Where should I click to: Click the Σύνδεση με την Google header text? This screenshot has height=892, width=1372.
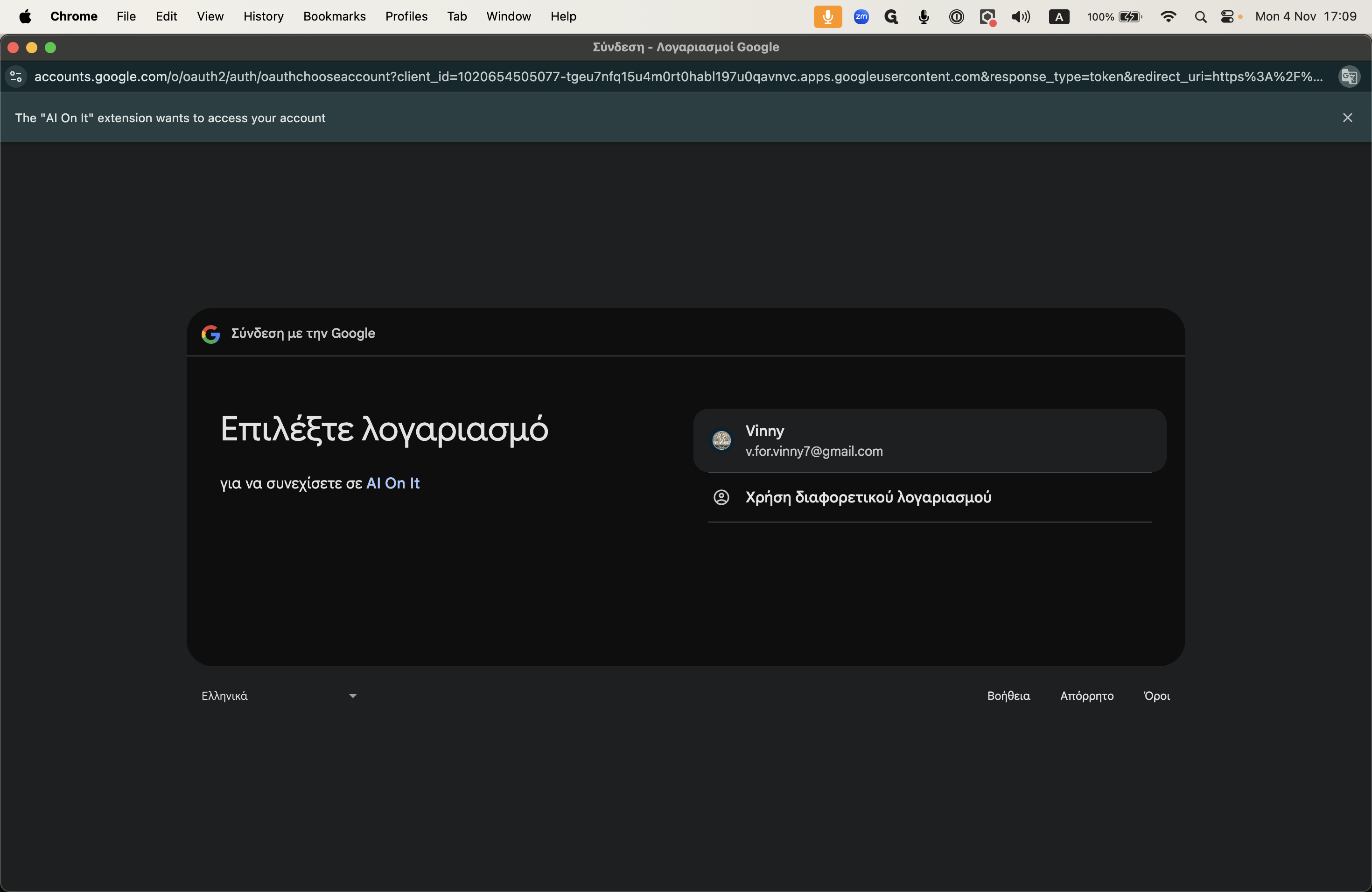(303, 333)
